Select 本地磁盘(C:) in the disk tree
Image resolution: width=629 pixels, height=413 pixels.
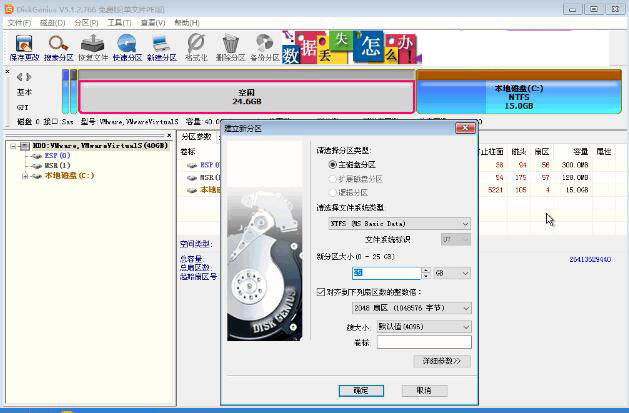pyautogui.click(x=69, y=176)
